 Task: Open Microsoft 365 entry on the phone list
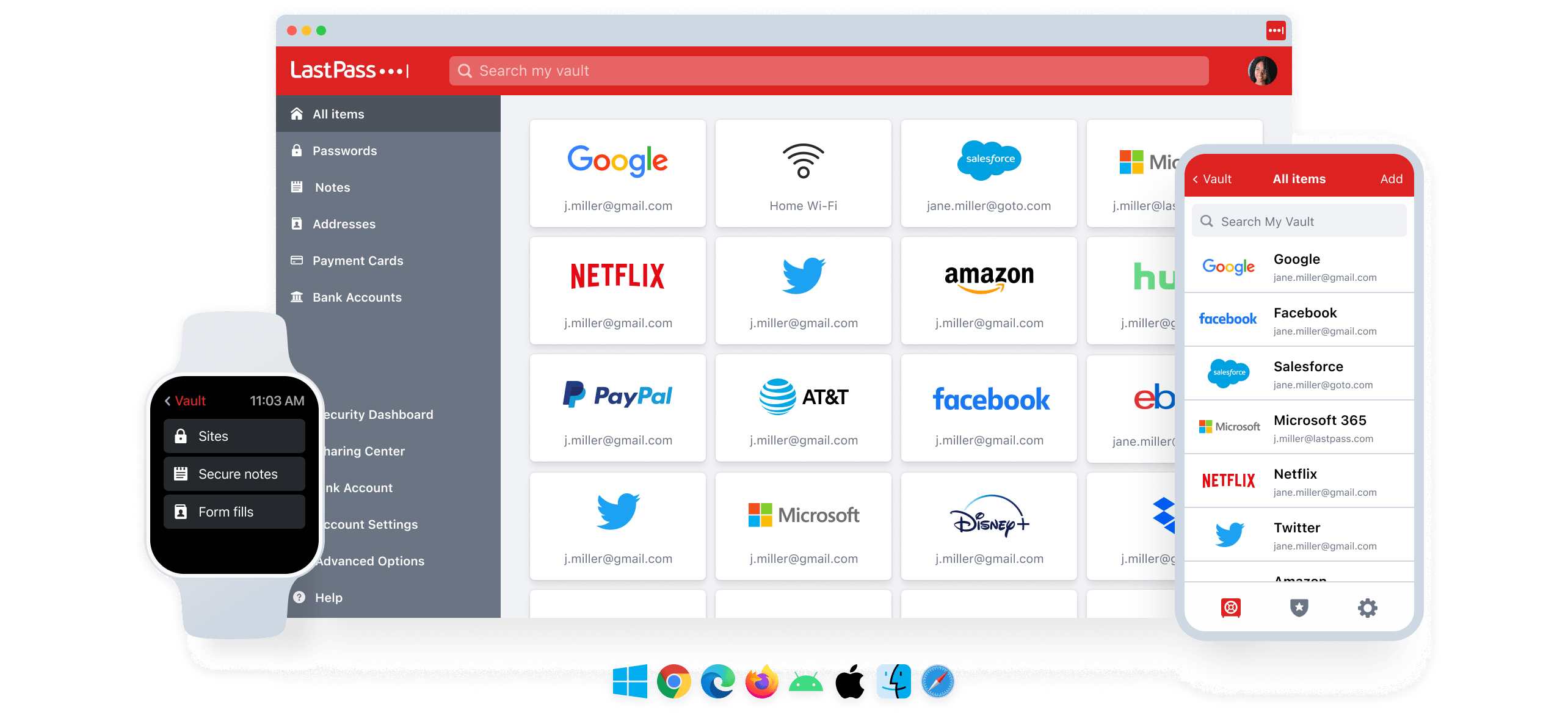tap(1299, 427)
